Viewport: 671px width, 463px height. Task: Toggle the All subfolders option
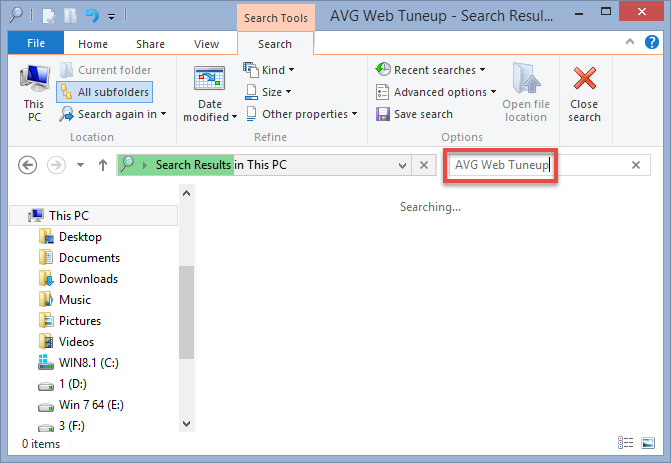[x=104, y=92]
